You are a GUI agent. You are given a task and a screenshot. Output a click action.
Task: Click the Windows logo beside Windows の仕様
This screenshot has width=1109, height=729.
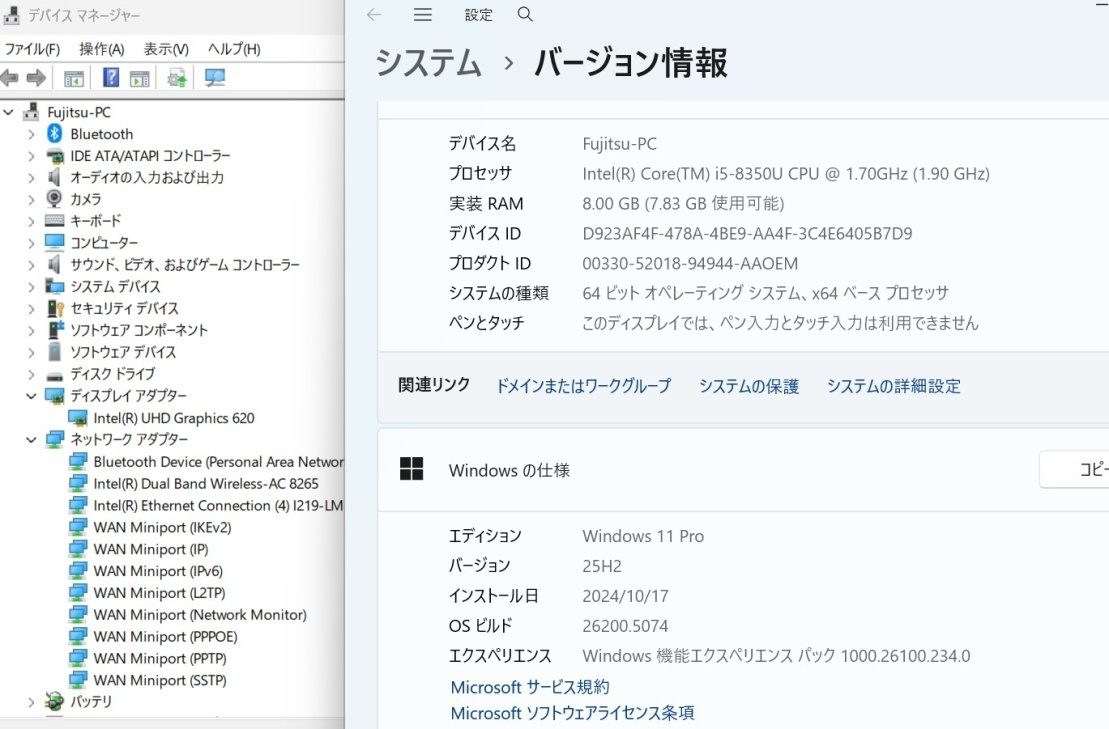(412, 469)
